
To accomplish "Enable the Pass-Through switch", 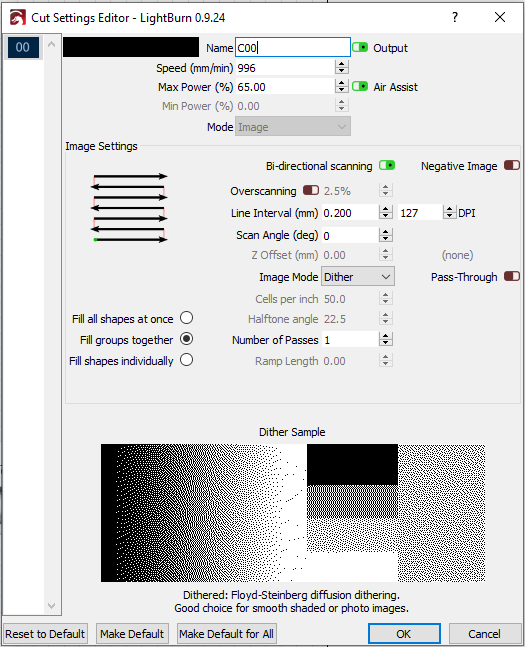I will click(x=512, y=276).
